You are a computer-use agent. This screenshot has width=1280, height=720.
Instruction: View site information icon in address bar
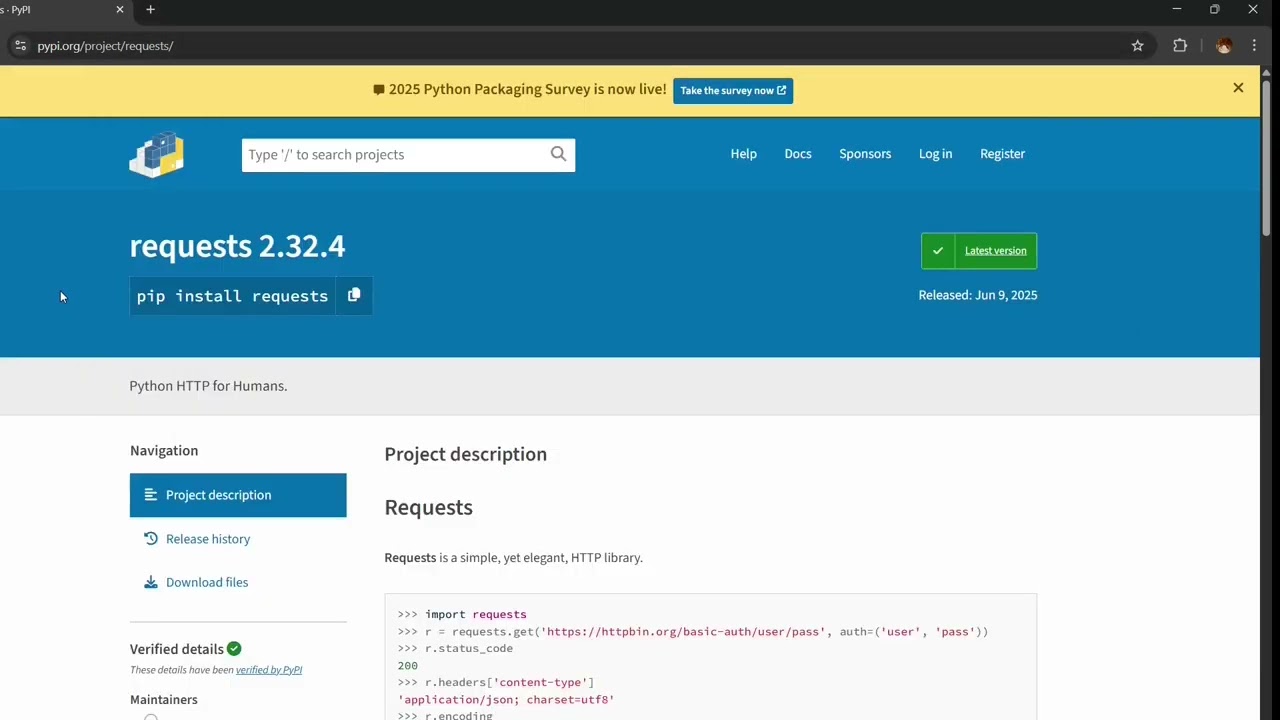pos(20,46)
